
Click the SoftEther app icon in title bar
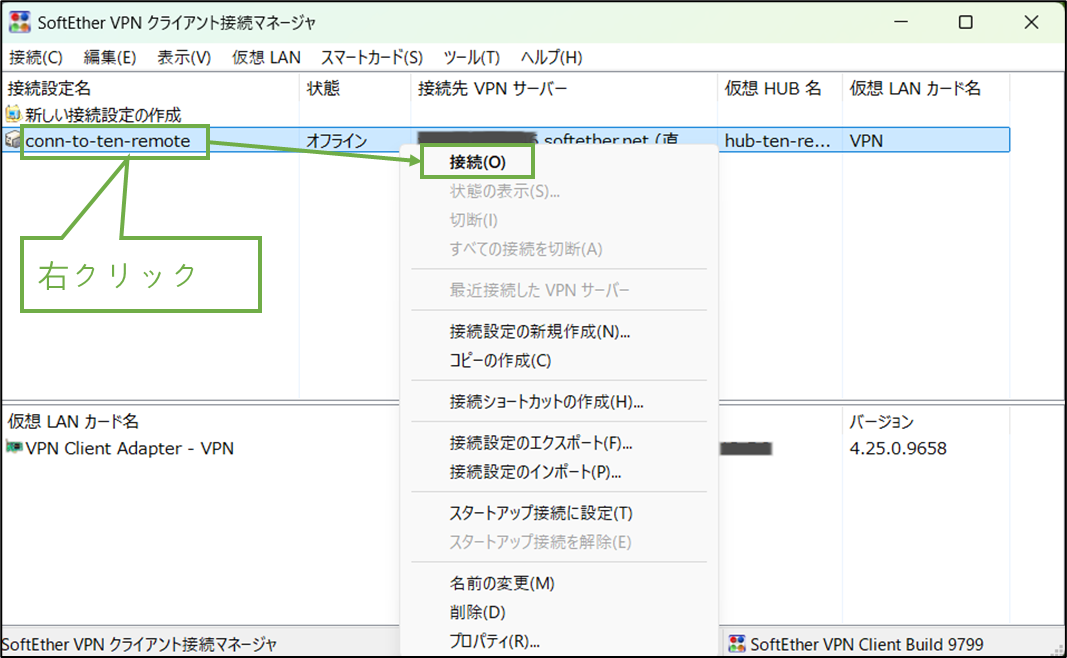(x=19, y=22)
